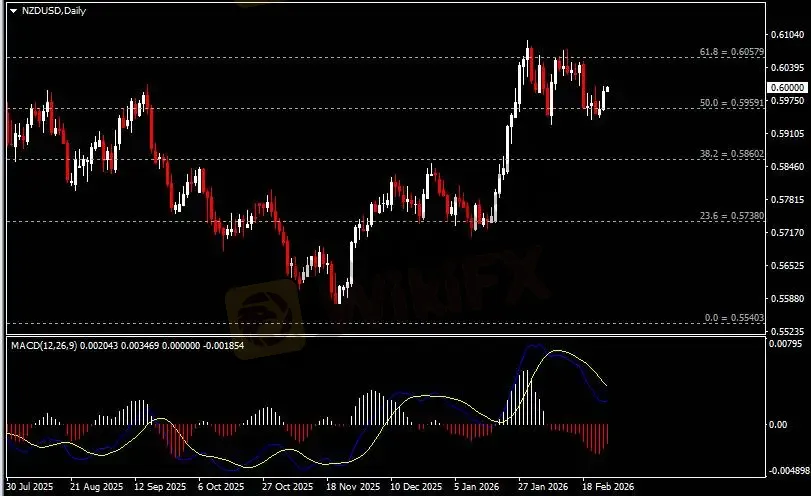Click the 30 Jul 2025 date label
Viewport: 811px width, 496px height.
[30, 487]
